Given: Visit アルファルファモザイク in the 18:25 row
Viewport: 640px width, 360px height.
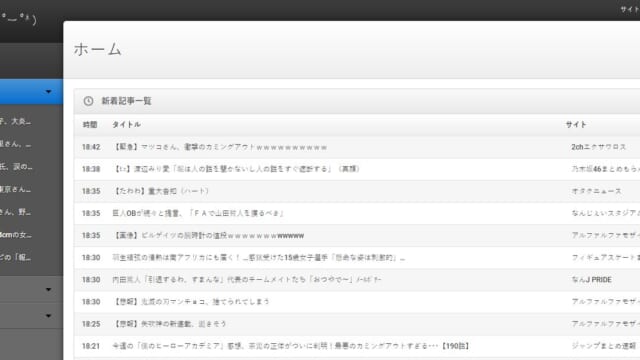Looking at the screenshot, I should [605, 324].
